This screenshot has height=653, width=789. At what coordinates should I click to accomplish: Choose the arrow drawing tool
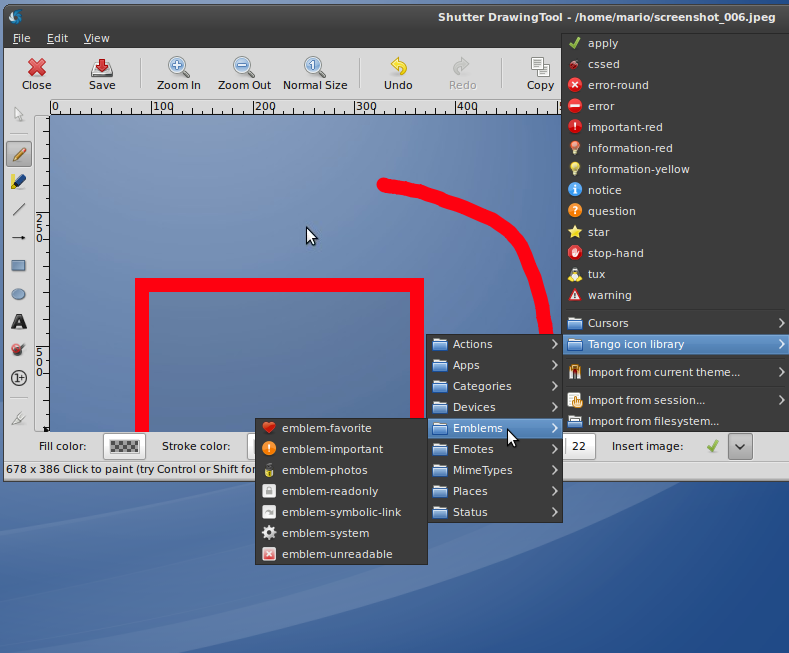pyautogui.click(x=18, y=238)
